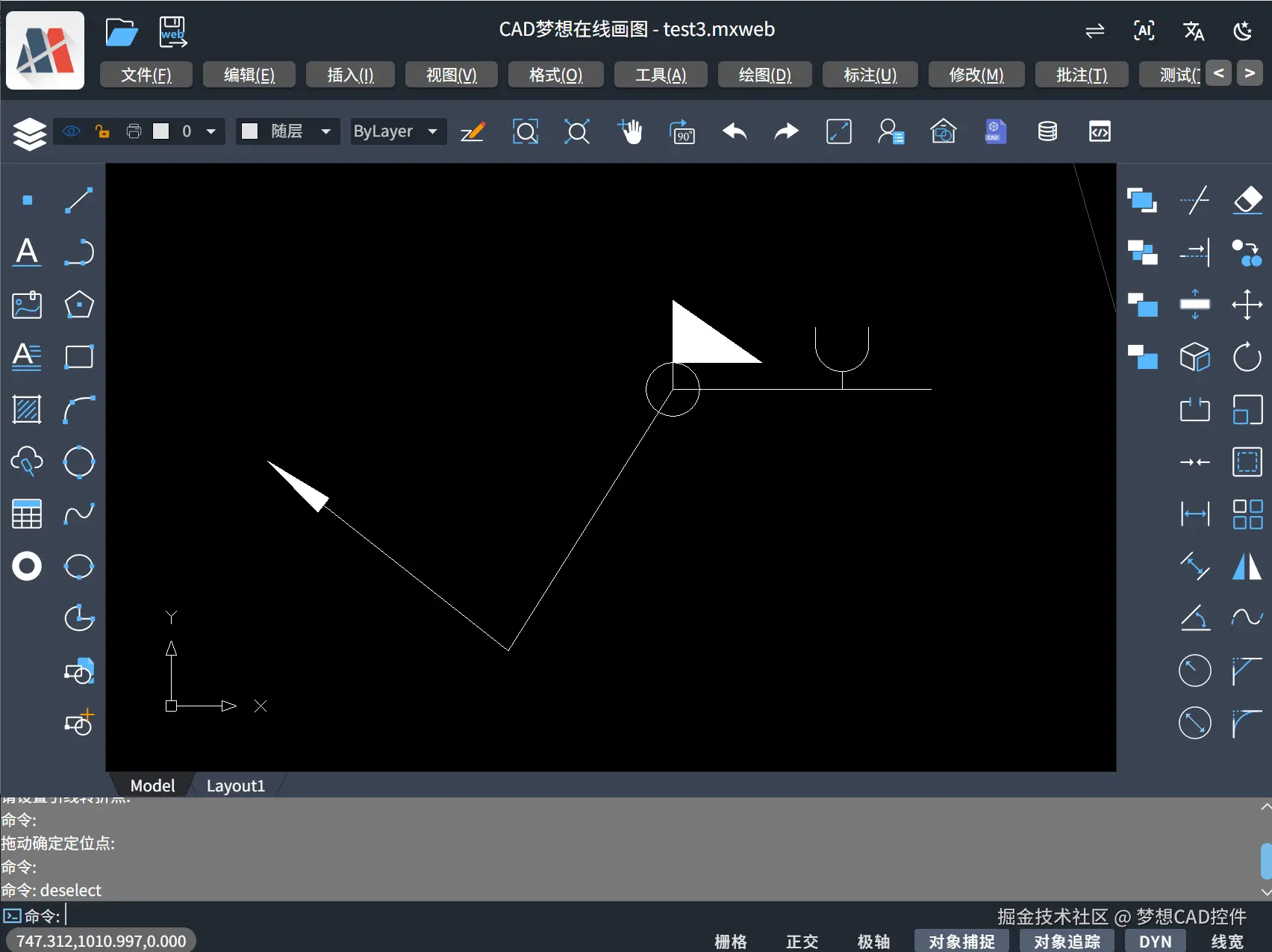Screen dimensions: 1272x952
Task: Expand the layer 0 dropdown
Action: (x=211, y=131)
